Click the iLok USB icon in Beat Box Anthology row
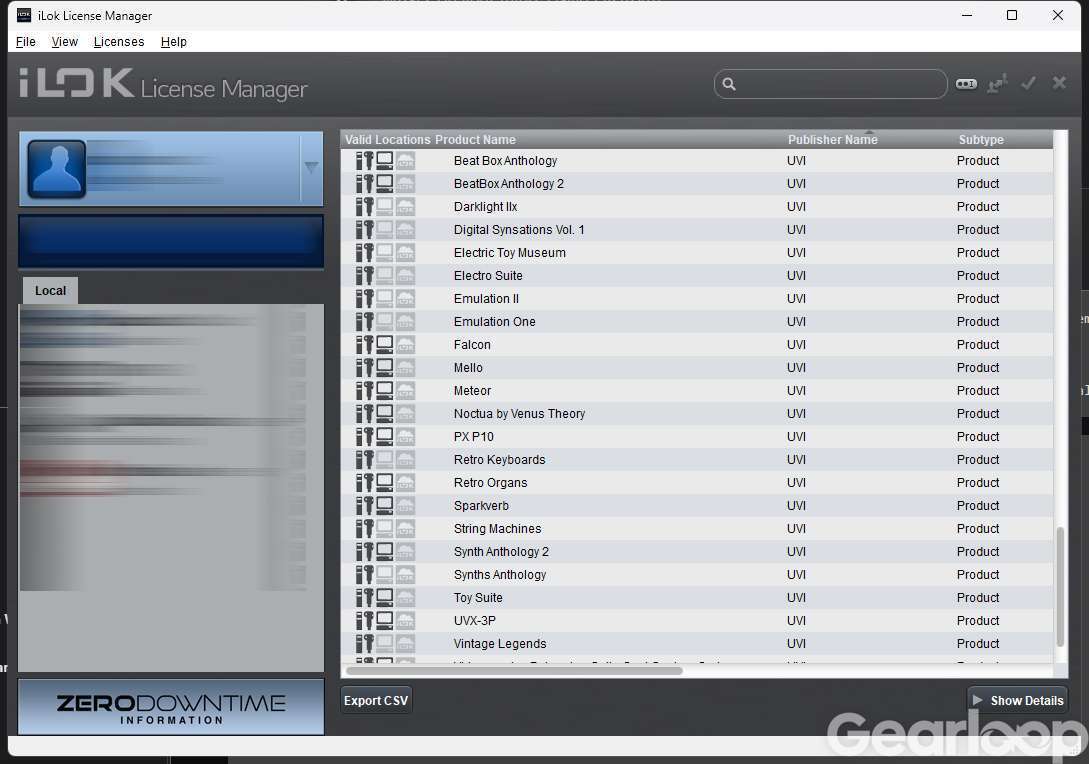Viewport: 1089px width, 764px height. point(365,160)
